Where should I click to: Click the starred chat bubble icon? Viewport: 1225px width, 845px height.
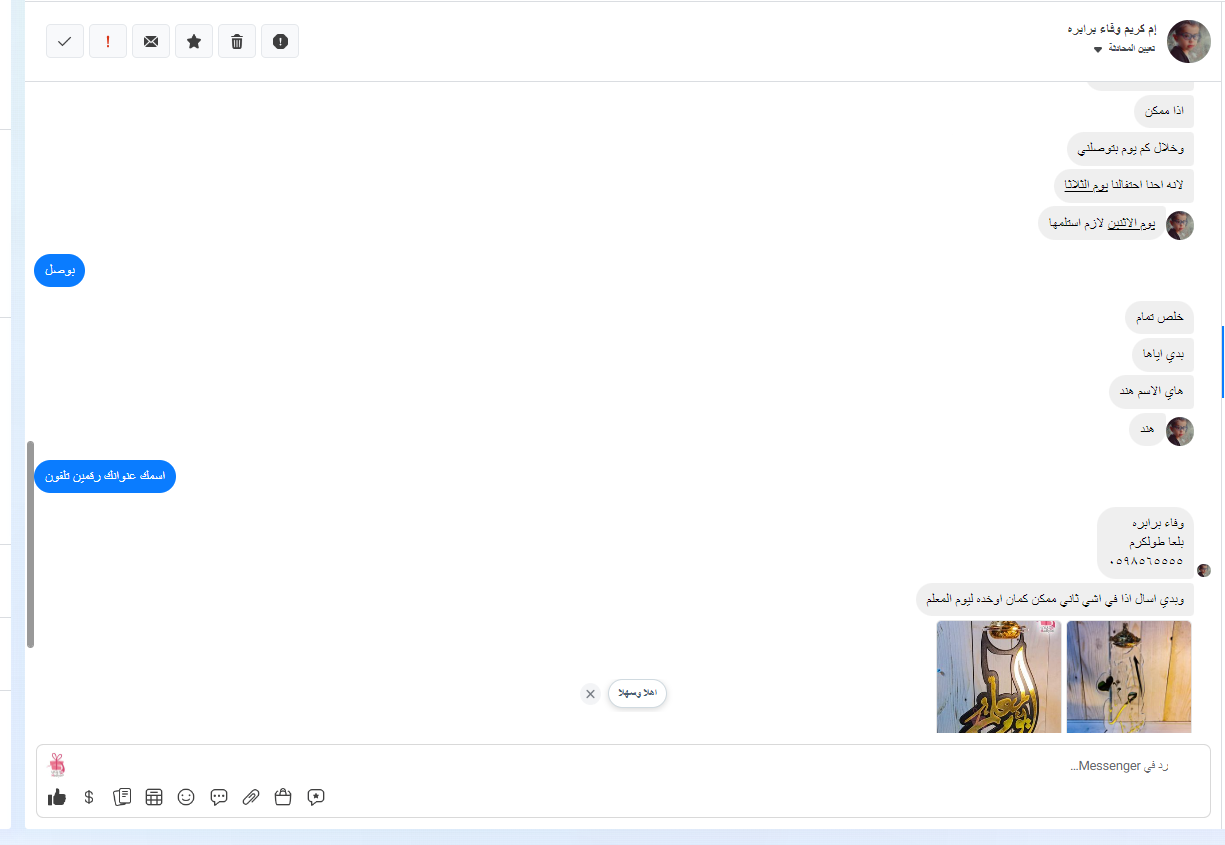point(316,797)
